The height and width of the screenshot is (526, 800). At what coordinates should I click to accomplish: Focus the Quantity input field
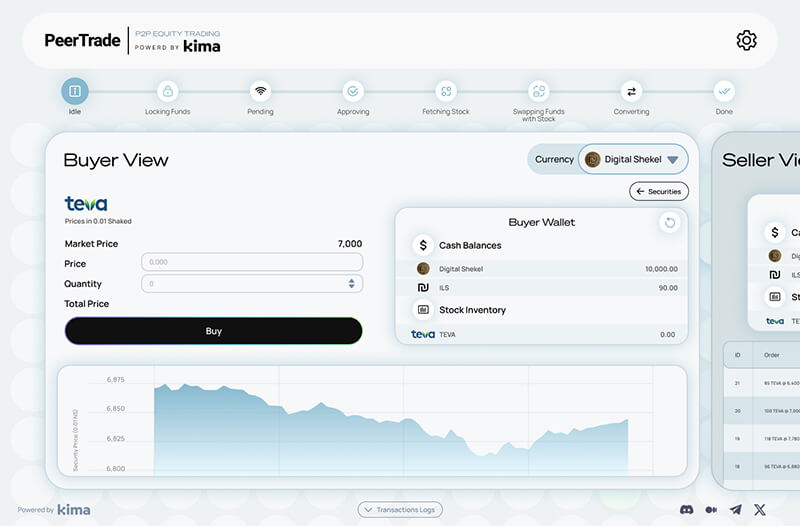pos(252,284)
